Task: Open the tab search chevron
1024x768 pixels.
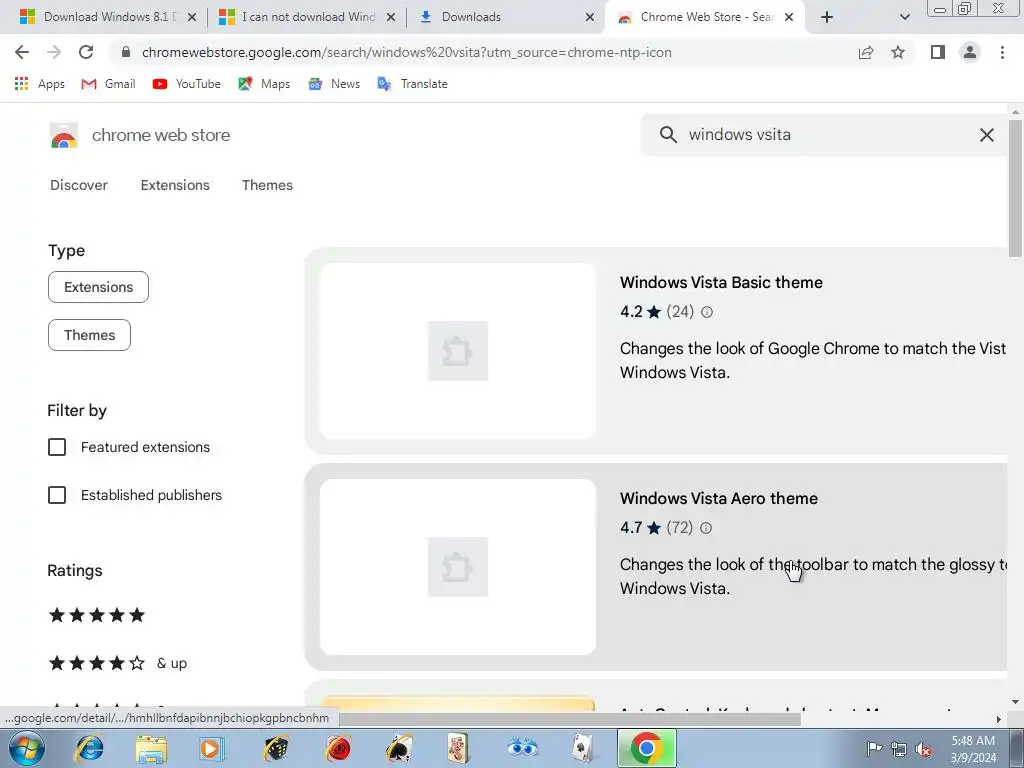Action: (x=904, y=17)
